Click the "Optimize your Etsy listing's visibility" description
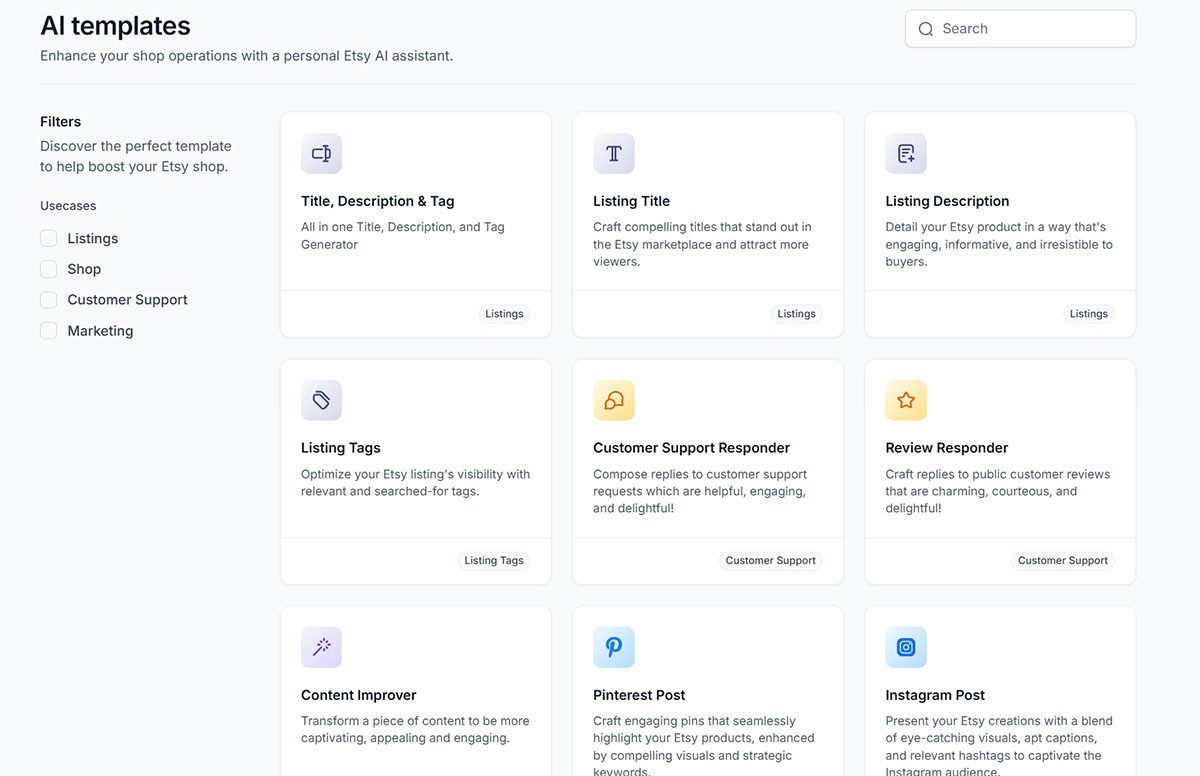 click(416, 483)
